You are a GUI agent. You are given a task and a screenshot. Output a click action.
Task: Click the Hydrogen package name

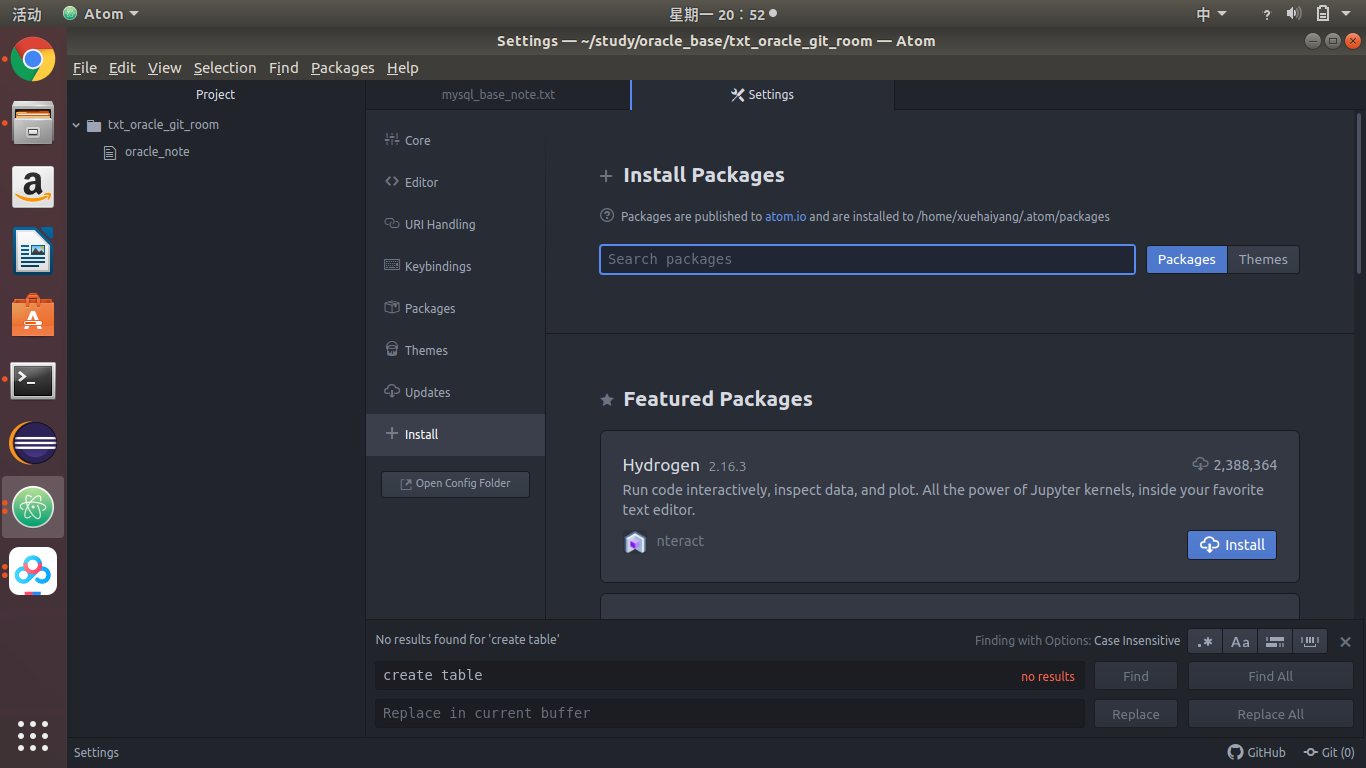click(x=661, y=465)
